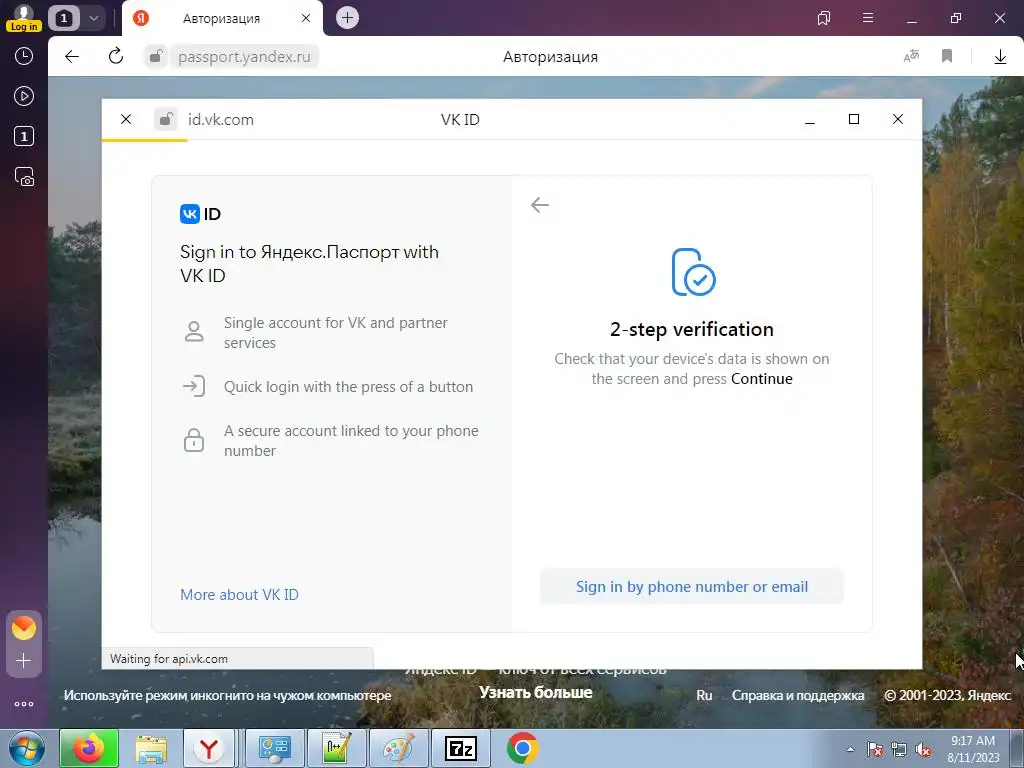
Task: Open Справка и поддержка link
Action: [x=797, y=695]
